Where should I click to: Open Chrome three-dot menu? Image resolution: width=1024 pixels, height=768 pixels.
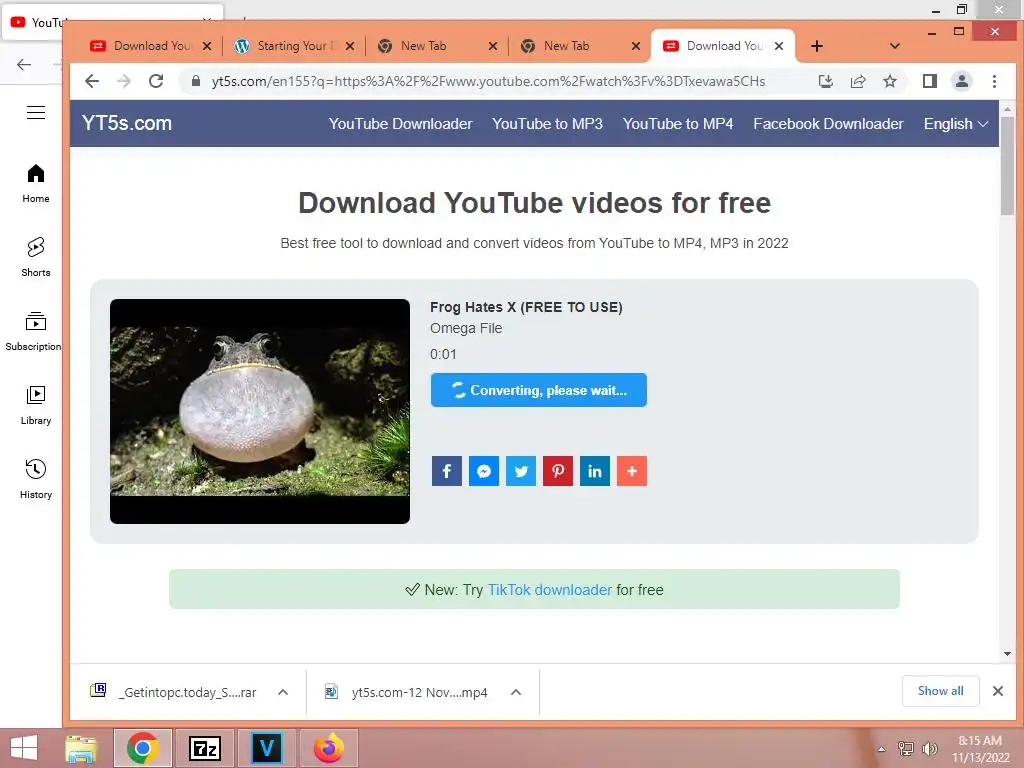pos(995,81)
